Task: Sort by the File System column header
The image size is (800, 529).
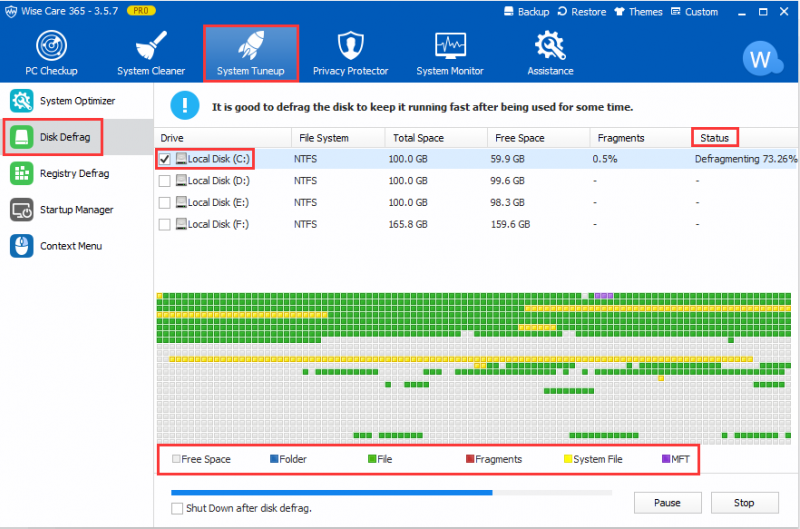Action: click(338, 138)
